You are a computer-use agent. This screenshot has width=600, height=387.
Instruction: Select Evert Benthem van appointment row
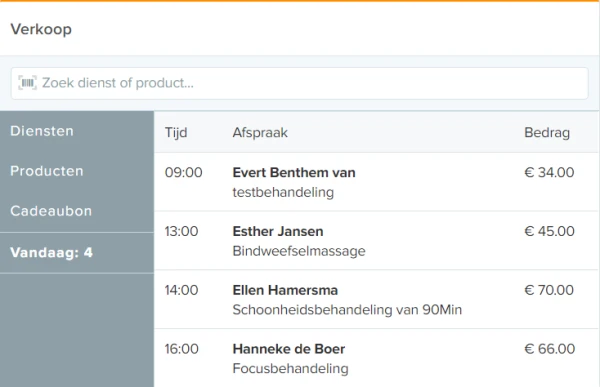tap(376, 182)
